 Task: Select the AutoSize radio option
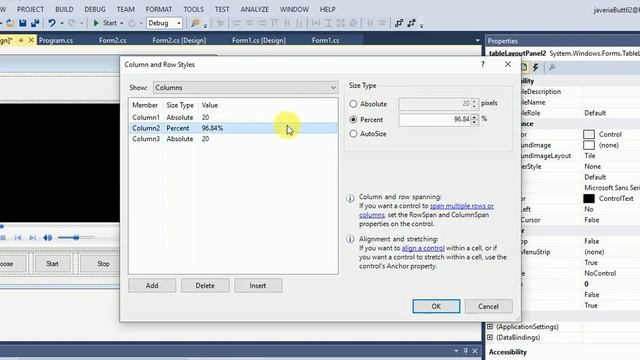(353, 133)
